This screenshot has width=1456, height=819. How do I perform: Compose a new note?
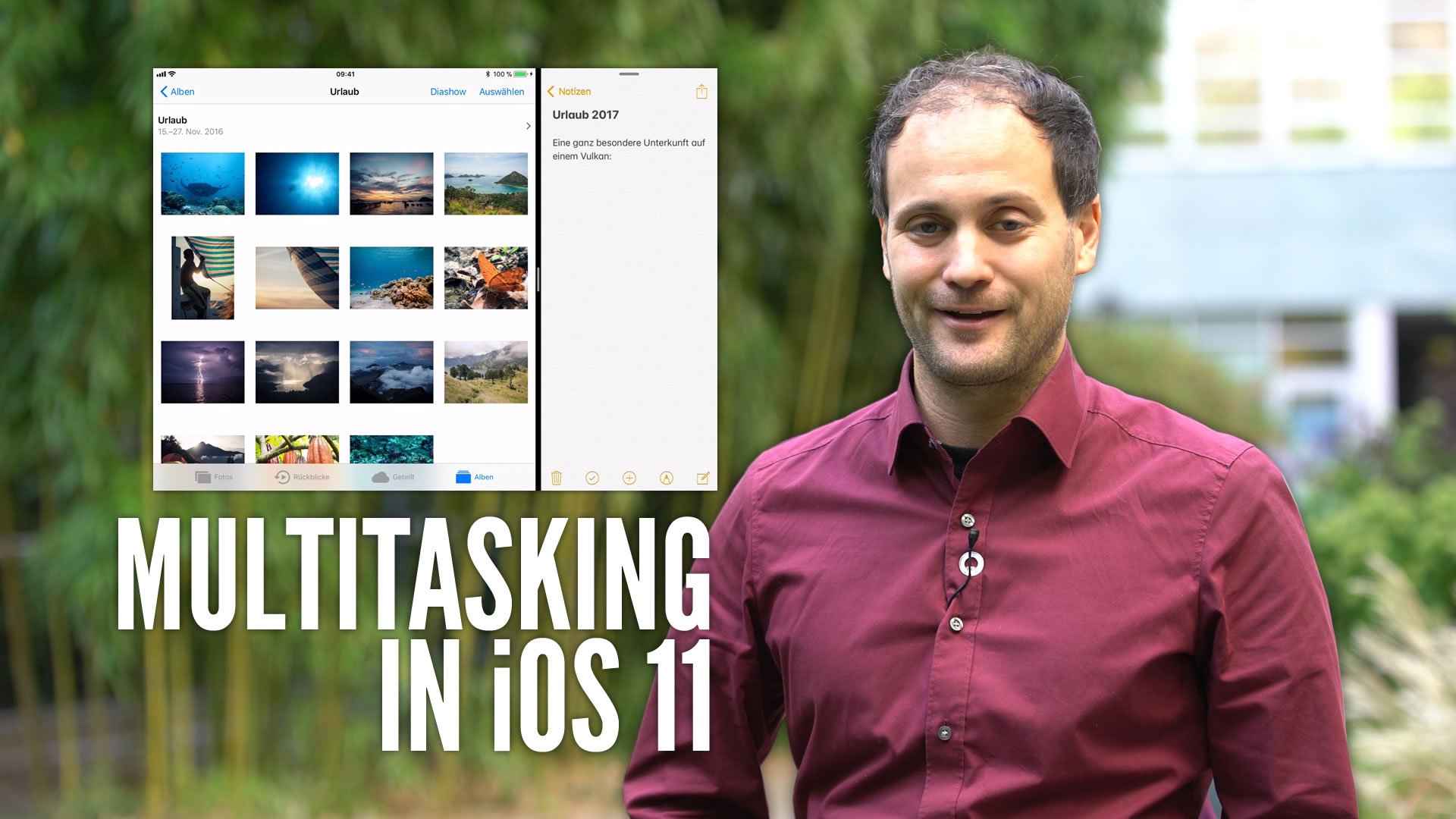(x=703, y=478)
